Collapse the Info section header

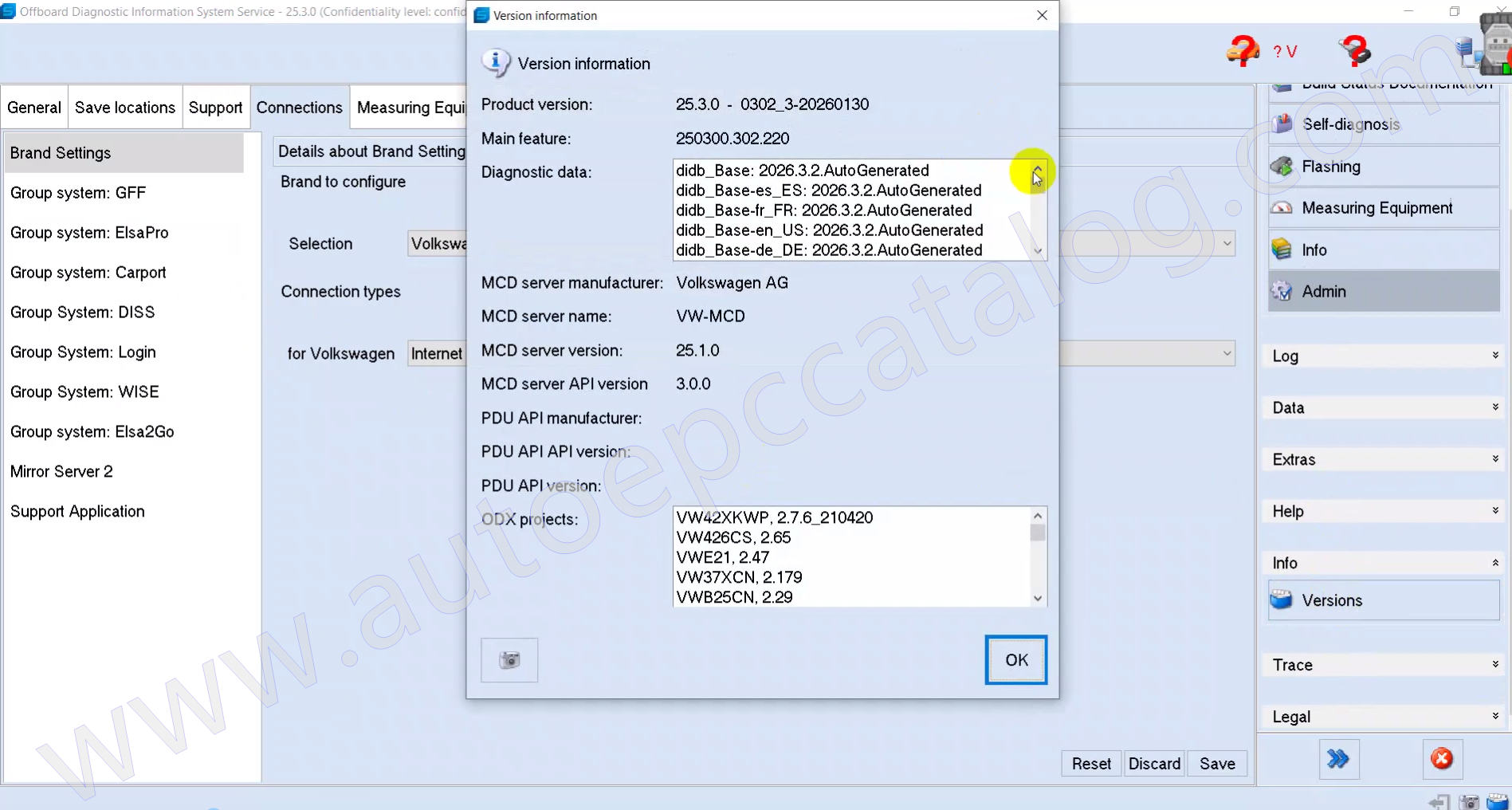pos(1383,564)
